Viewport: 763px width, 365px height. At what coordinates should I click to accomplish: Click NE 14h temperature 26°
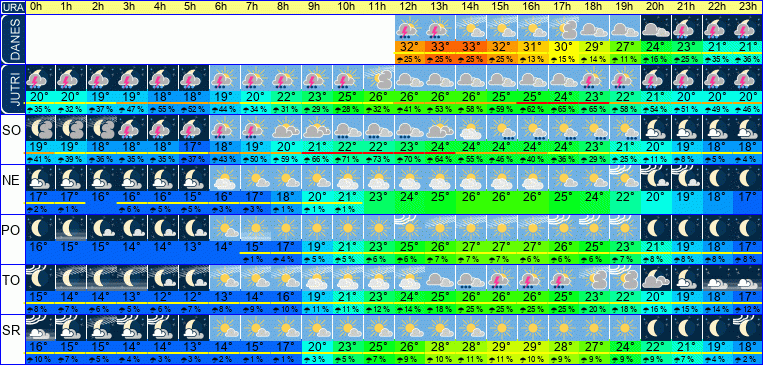click(471, 198)
